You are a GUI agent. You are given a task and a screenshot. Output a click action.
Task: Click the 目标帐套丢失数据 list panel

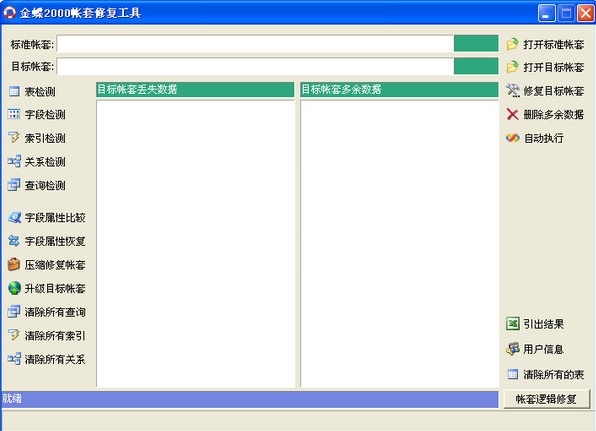[x=195, y=243]
